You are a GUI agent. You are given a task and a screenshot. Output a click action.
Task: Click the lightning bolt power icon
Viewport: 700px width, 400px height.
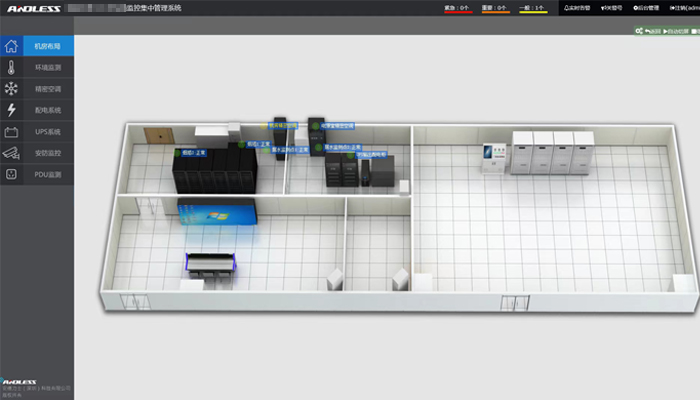pyautogui.click(x=11, y=110)
